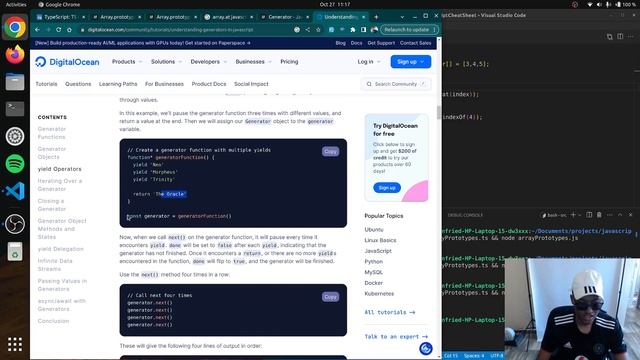
Task: Open the Learning Paths tab
Action: click(118, 84)
